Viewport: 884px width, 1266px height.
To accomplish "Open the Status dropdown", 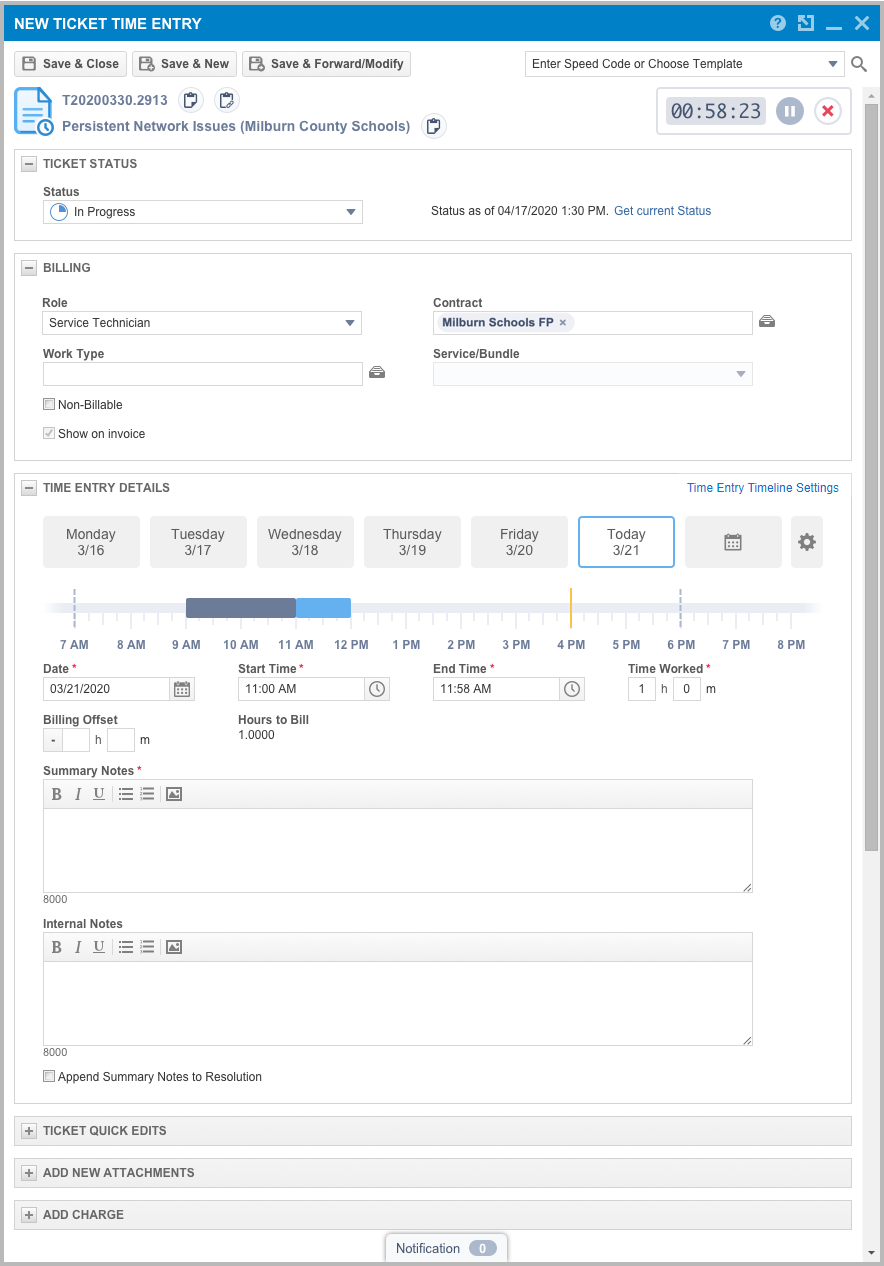I will [203, 212].
